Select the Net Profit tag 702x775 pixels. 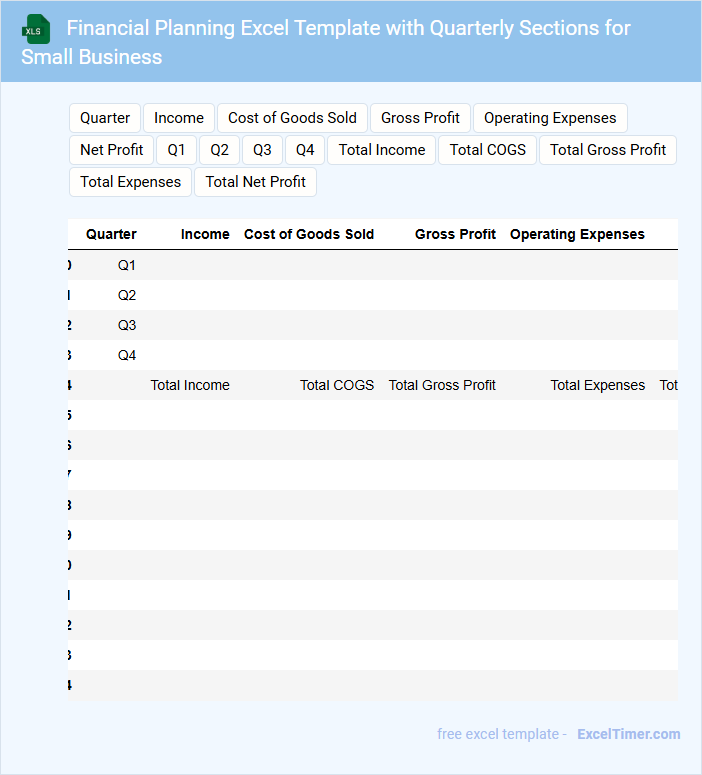pyautogui.click(x=112, y=150)
